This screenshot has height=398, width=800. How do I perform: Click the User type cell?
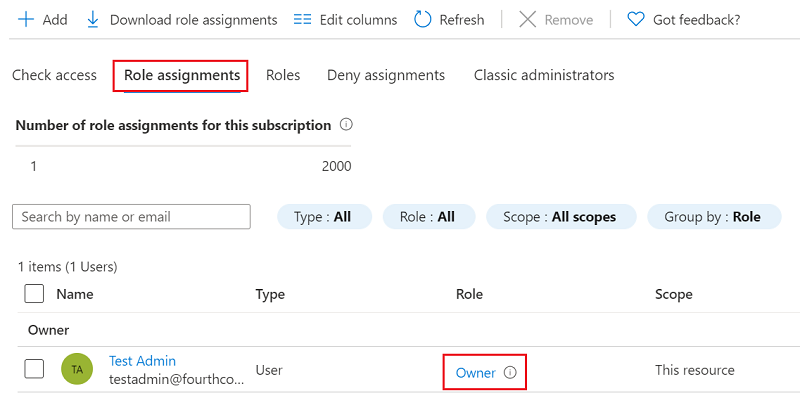coord(269,370)
